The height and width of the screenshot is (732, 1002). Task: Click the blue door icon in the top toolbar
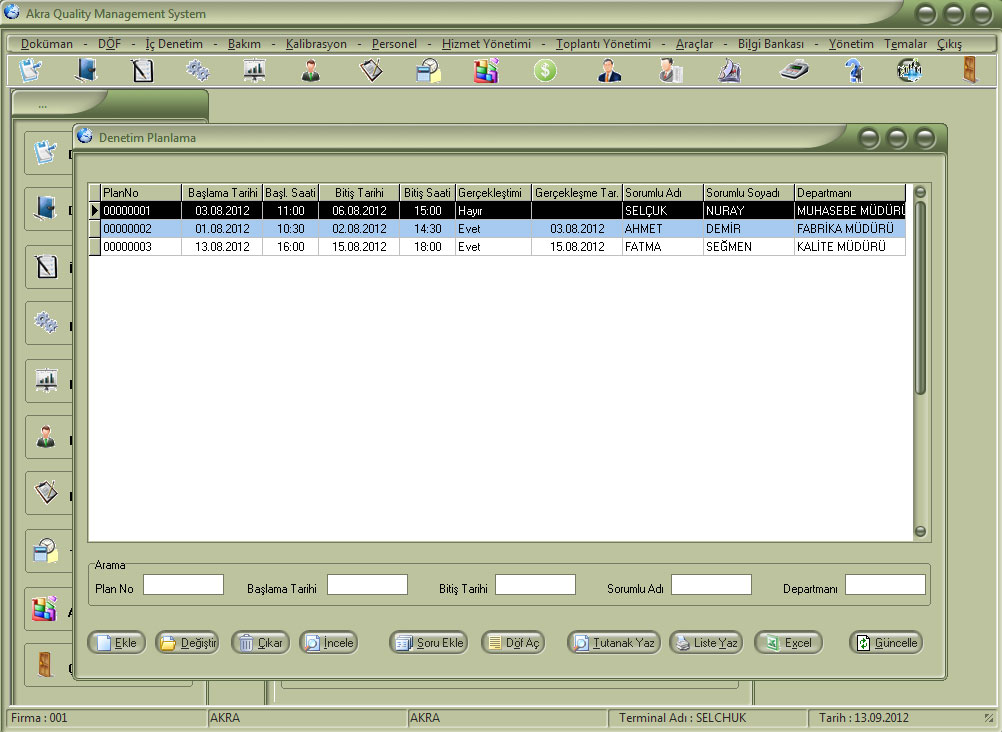86,70
